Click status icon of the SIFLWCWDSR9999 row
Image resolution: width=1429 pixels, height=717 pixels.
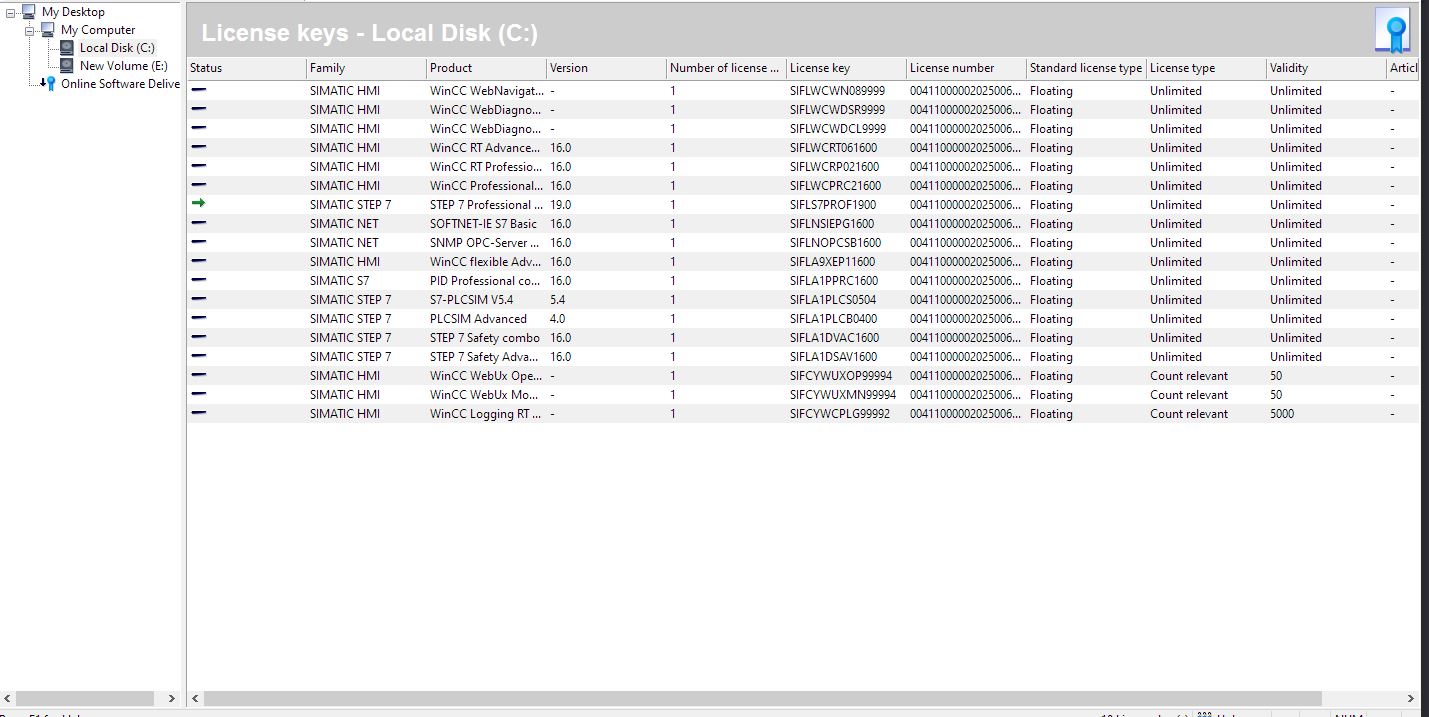click(198, 109)
